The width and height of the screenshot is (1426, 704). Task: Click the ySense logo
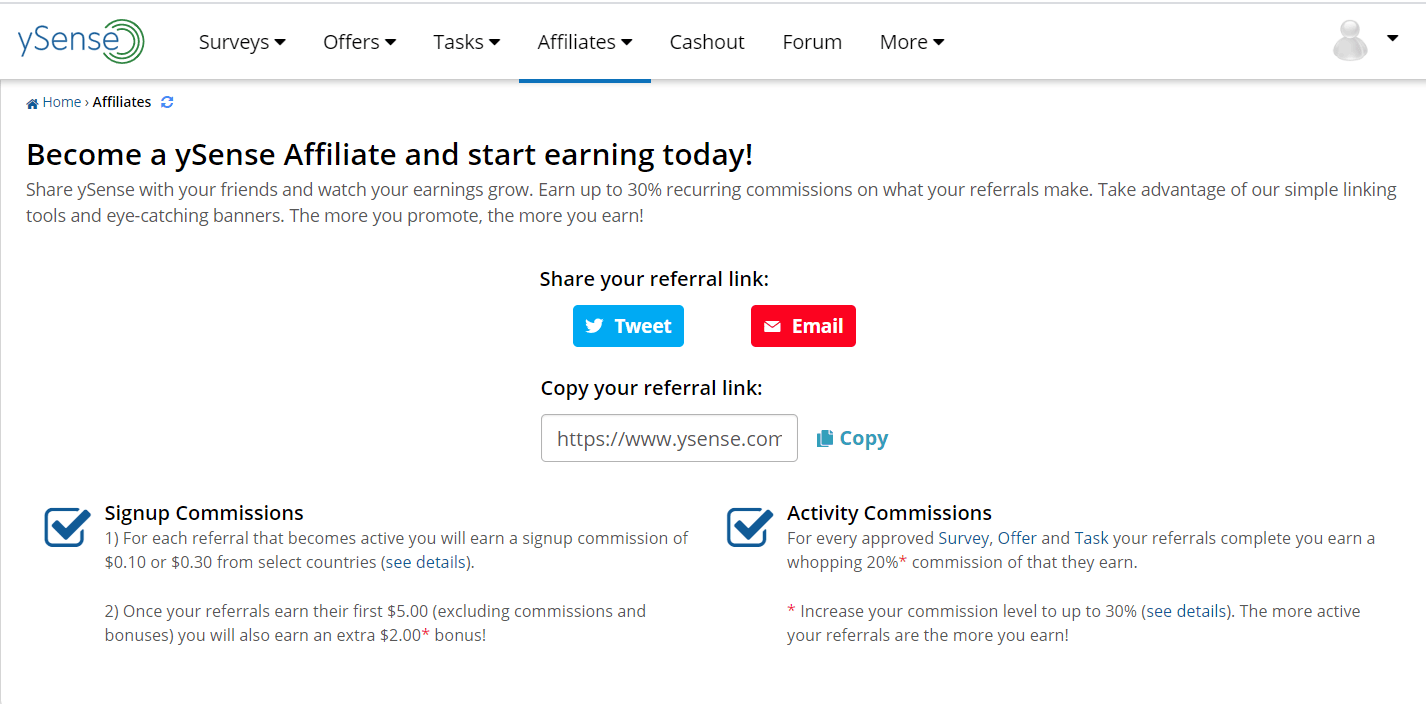click(81, 41)
